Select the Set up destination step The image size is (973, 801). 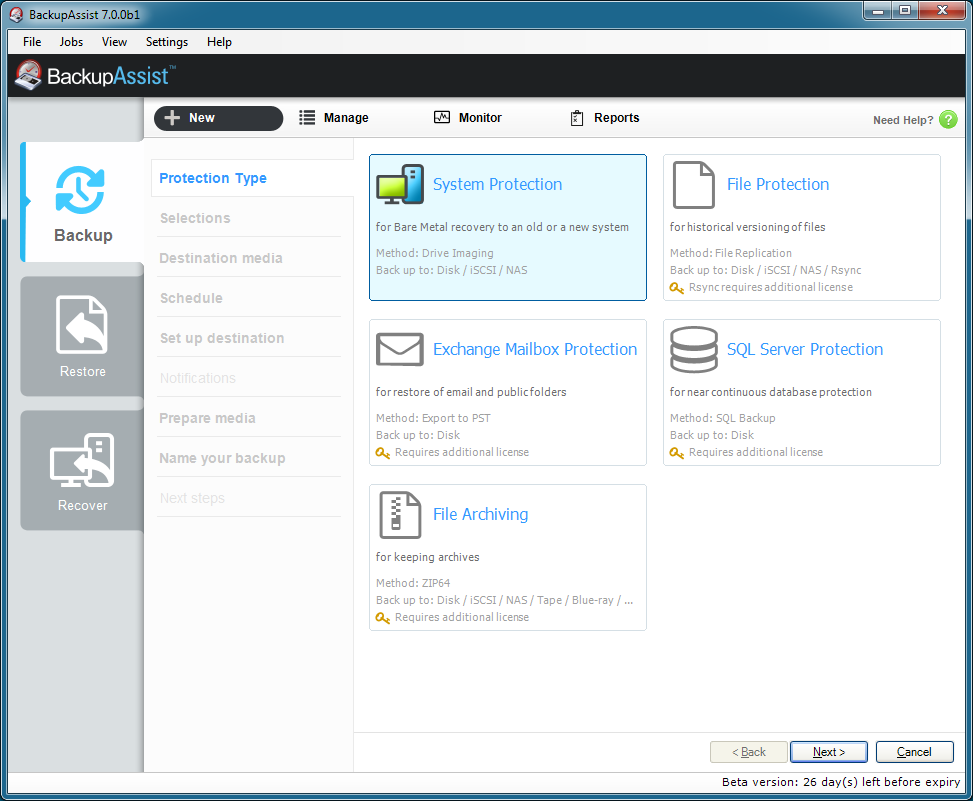pyautogui.click(x=222, y=338)
